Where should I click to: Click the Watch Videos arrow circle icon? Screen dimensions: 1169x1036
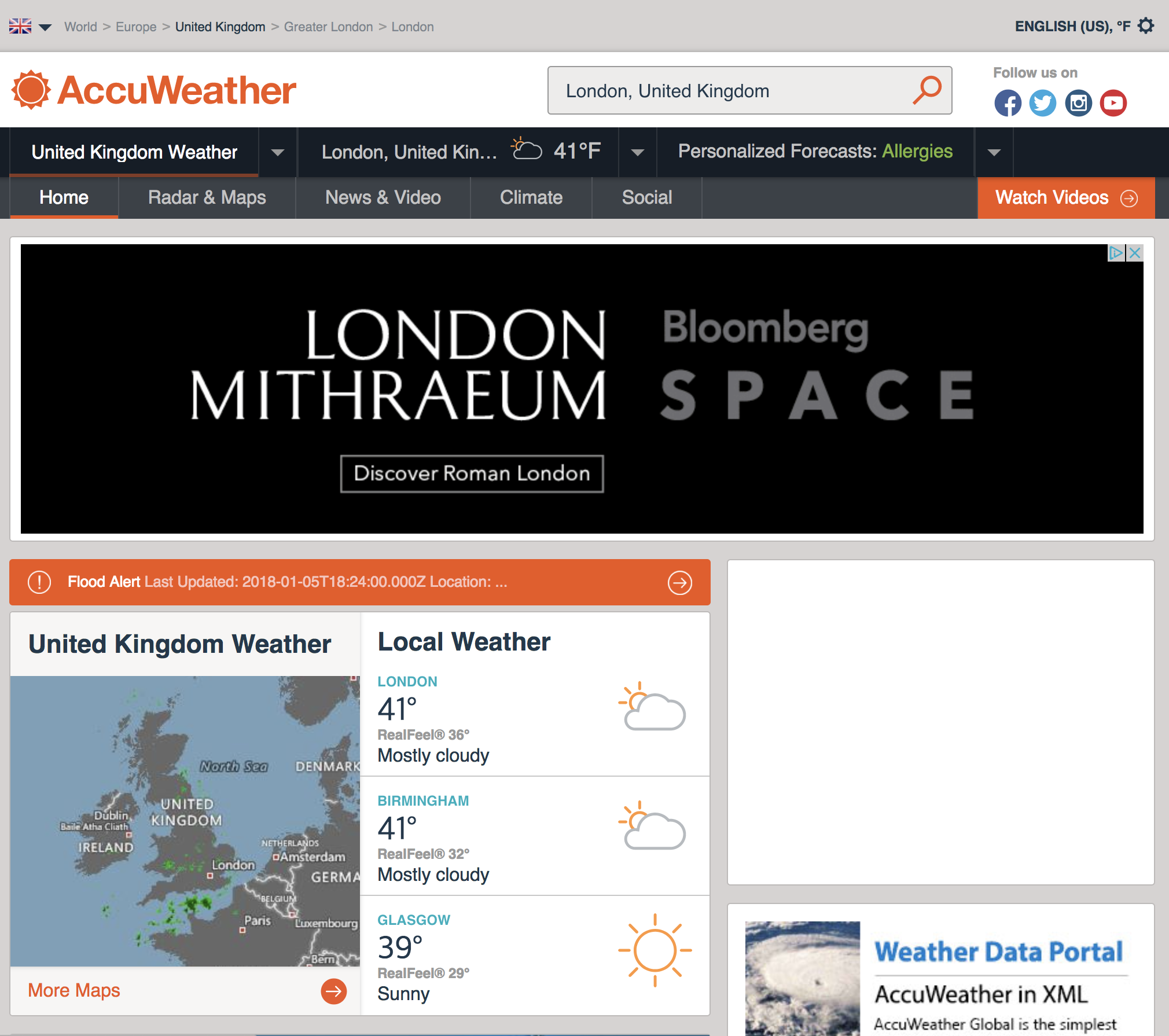point(1129,198)
